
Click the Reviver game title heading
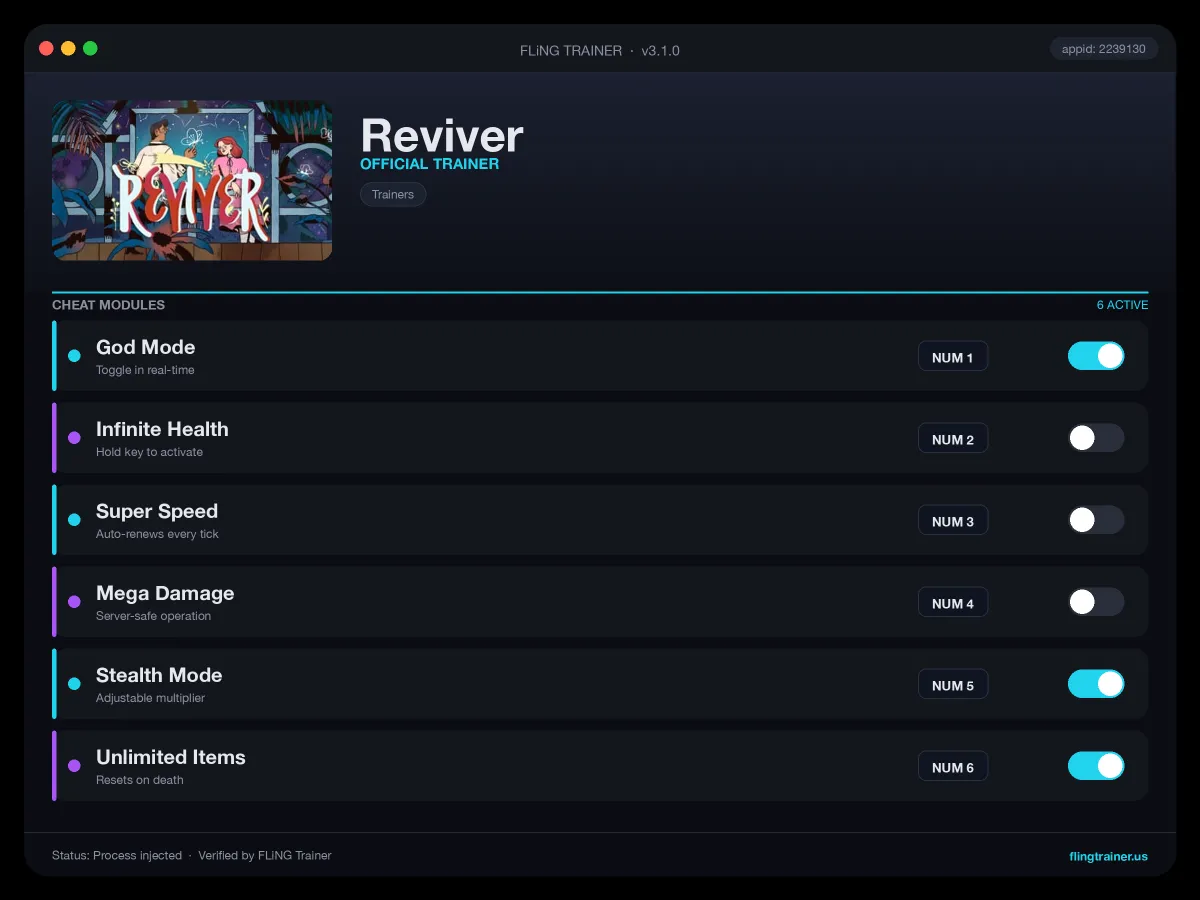click(442, 135)
